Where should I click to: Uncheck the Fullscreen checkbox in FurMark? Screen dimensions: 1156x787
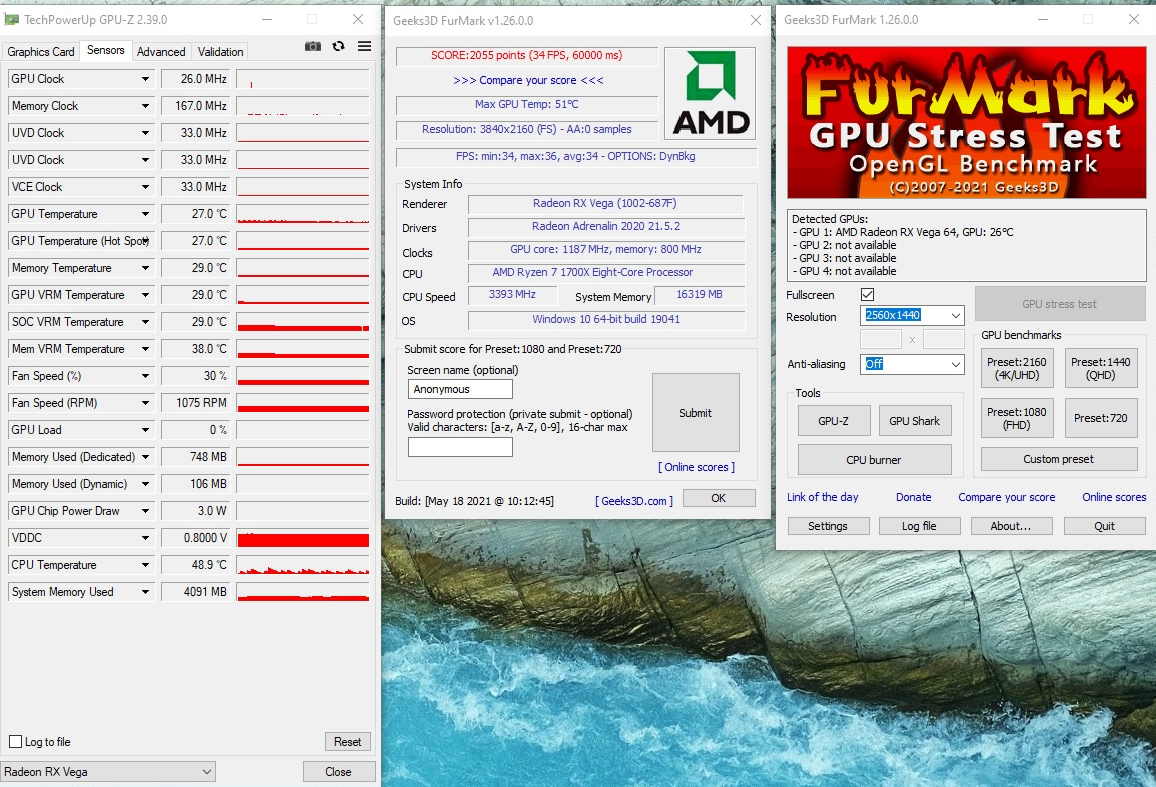[868, 294]
